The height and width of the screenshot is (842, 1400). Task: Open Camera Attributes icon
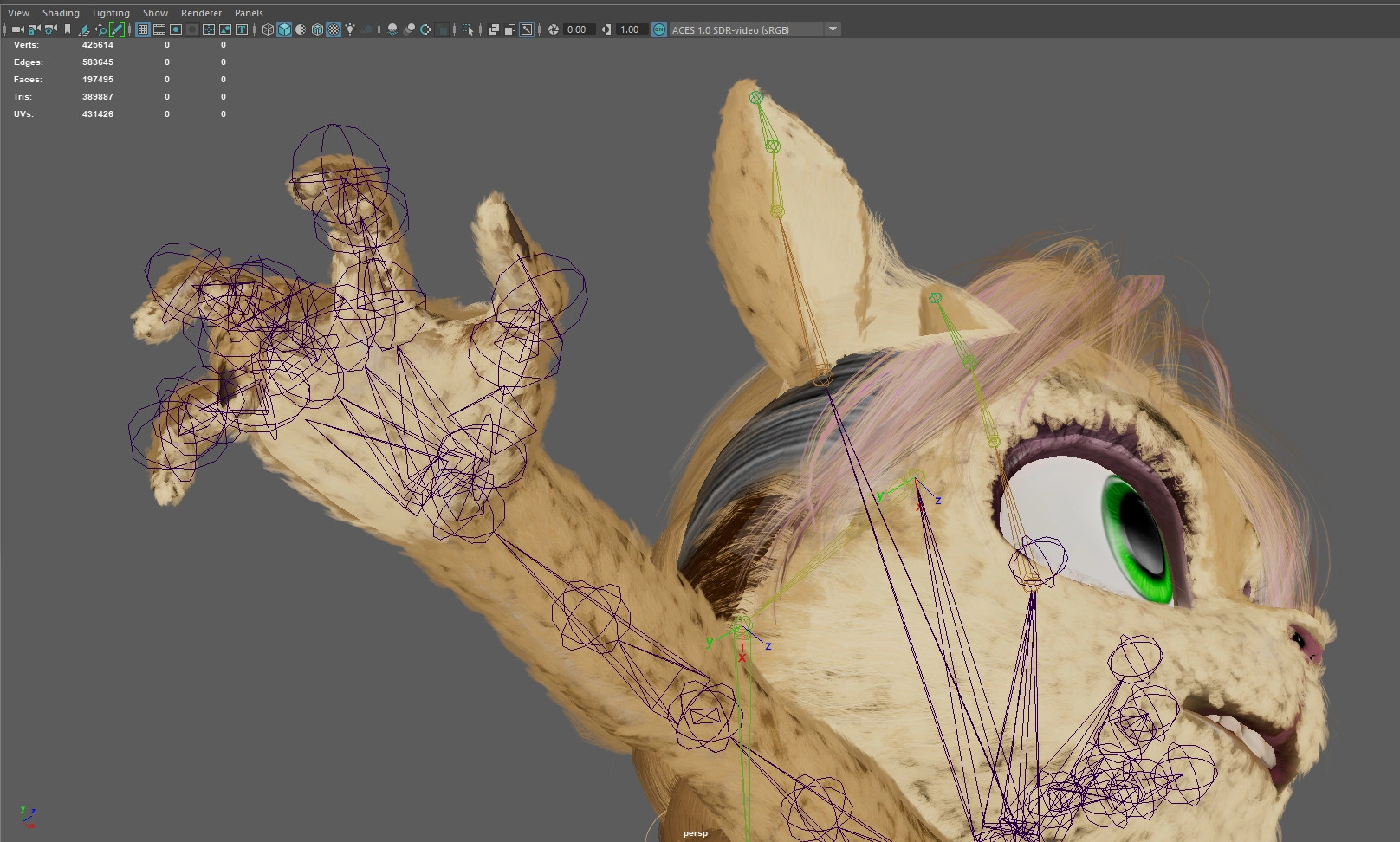pyautogui.click(x=50, y=29)
